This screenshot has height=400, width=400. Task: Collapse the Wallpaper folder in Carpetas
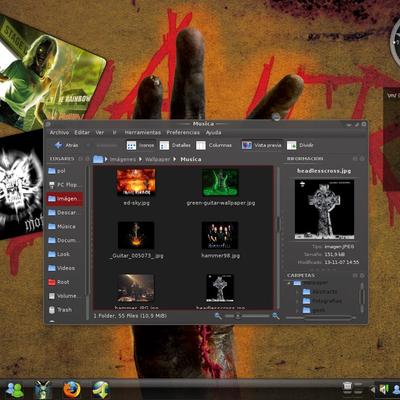pos(289,283)
